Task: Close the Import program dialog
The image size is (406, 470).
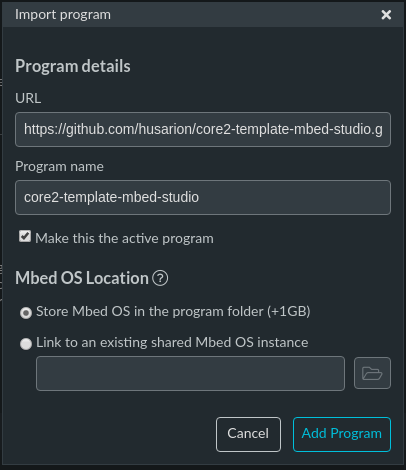Action: pos(386,15)
